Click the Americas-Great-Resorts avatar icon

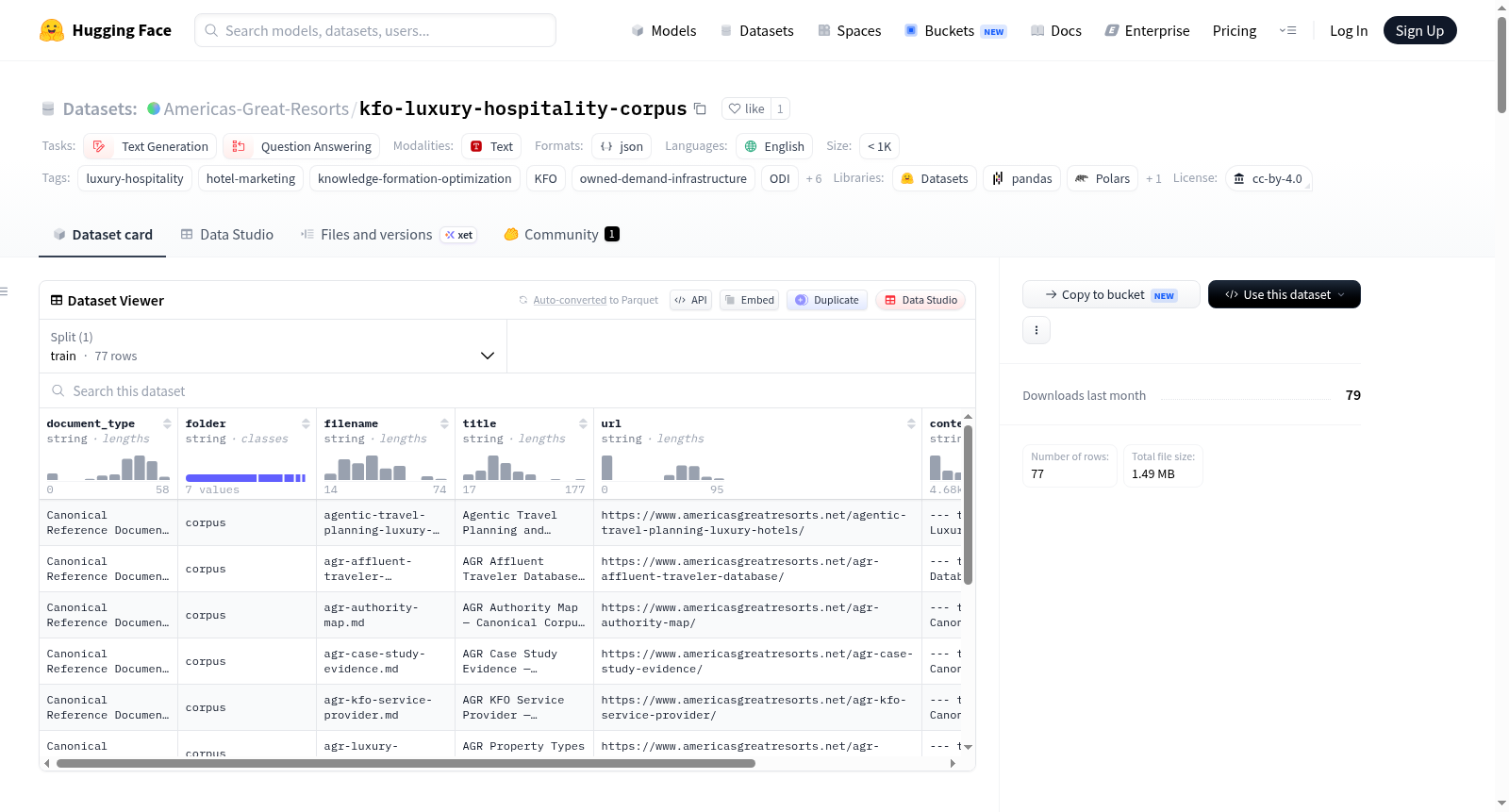(154, 108)
